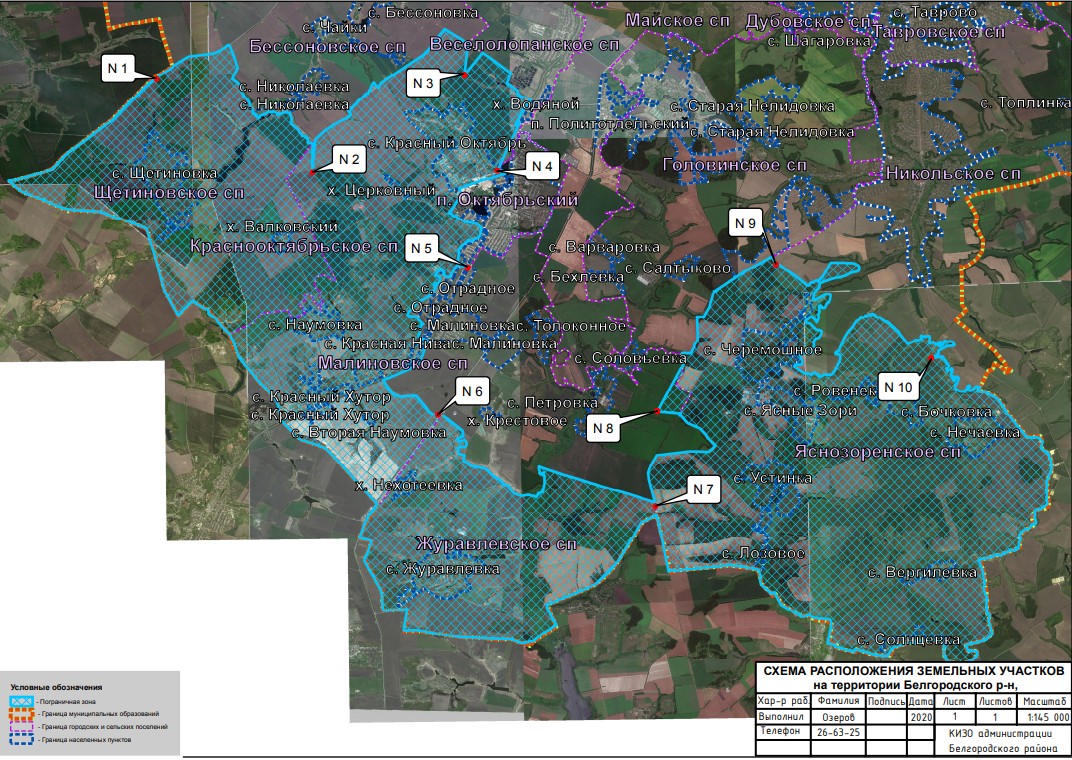
Task: Click the 'с. Черемошное' label
Action: (763, 350)
